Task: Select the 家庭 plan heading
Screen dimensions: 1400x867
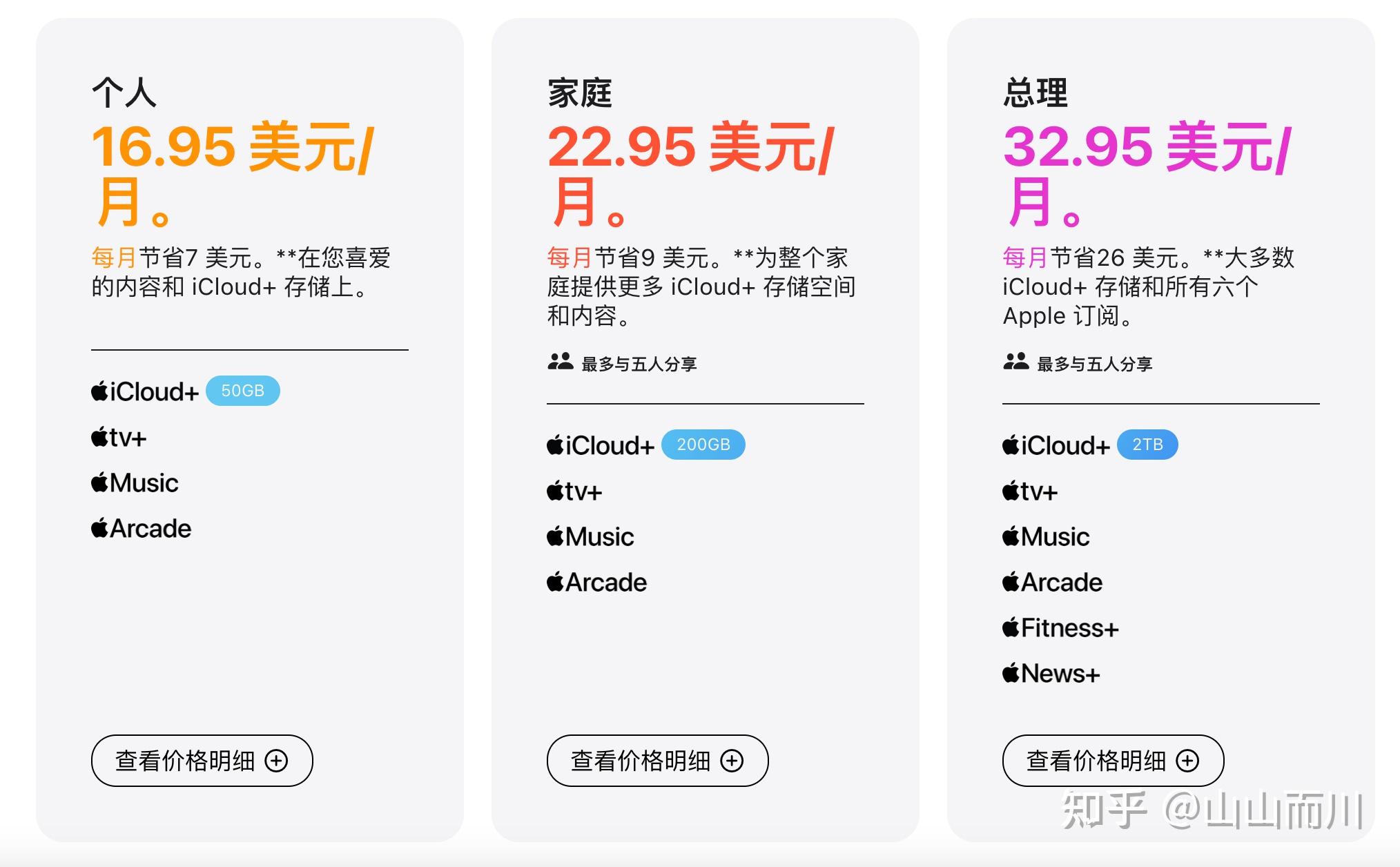Action: tap(579, 93)
